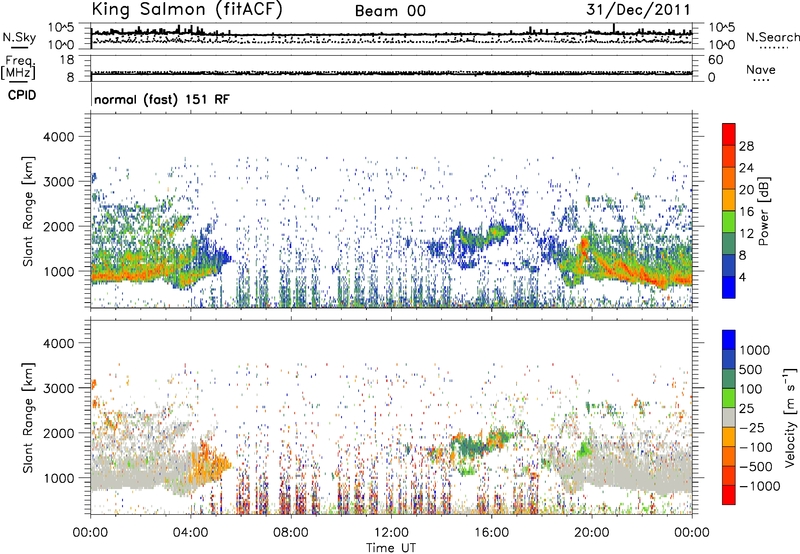Click the velocity panel 'Slant Range [km]' label
Image resolution: width=800 pixels, height=554 pixels.
click(28, 418)
